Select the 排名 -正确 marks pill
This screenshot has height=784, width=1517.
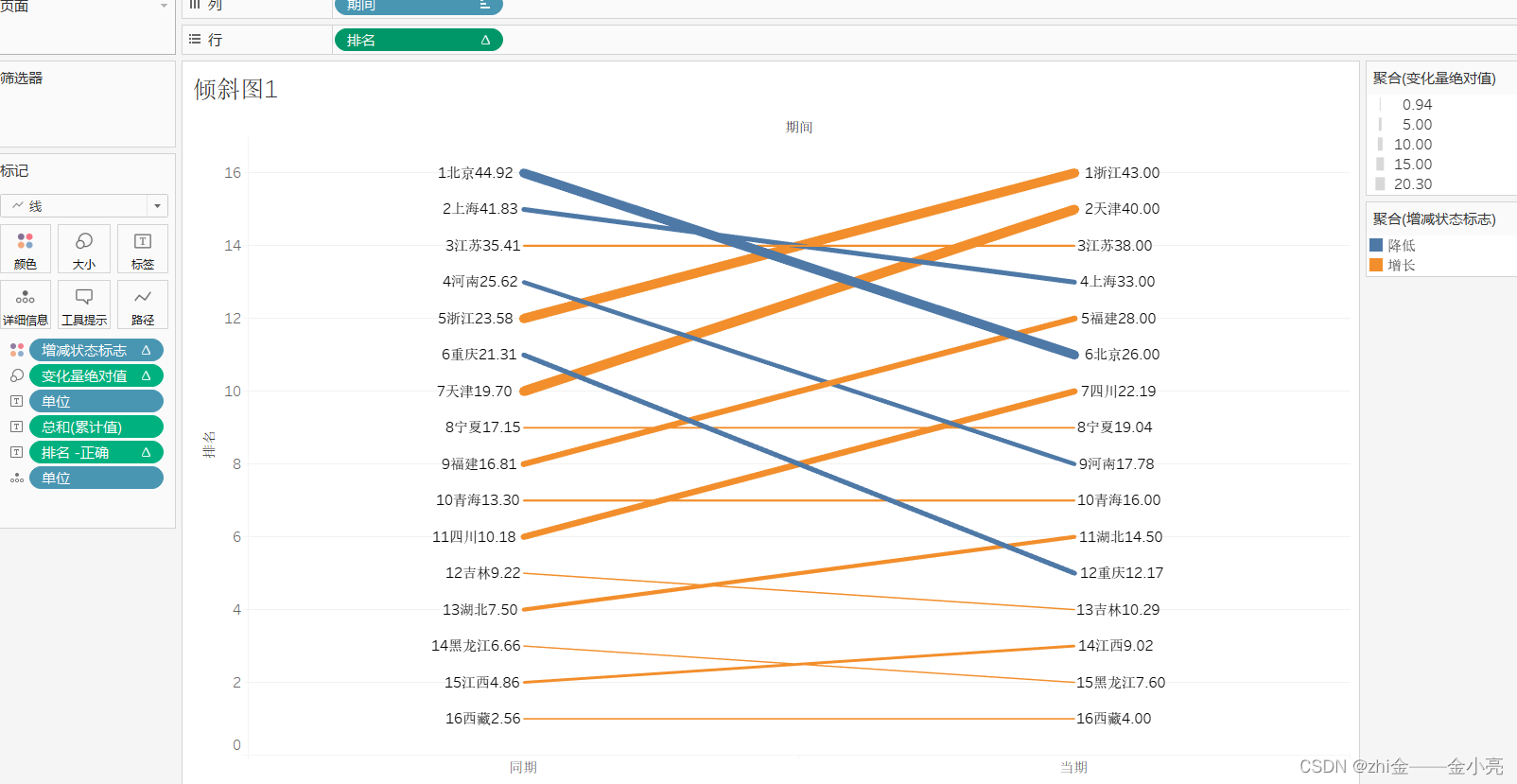(96, 452)
